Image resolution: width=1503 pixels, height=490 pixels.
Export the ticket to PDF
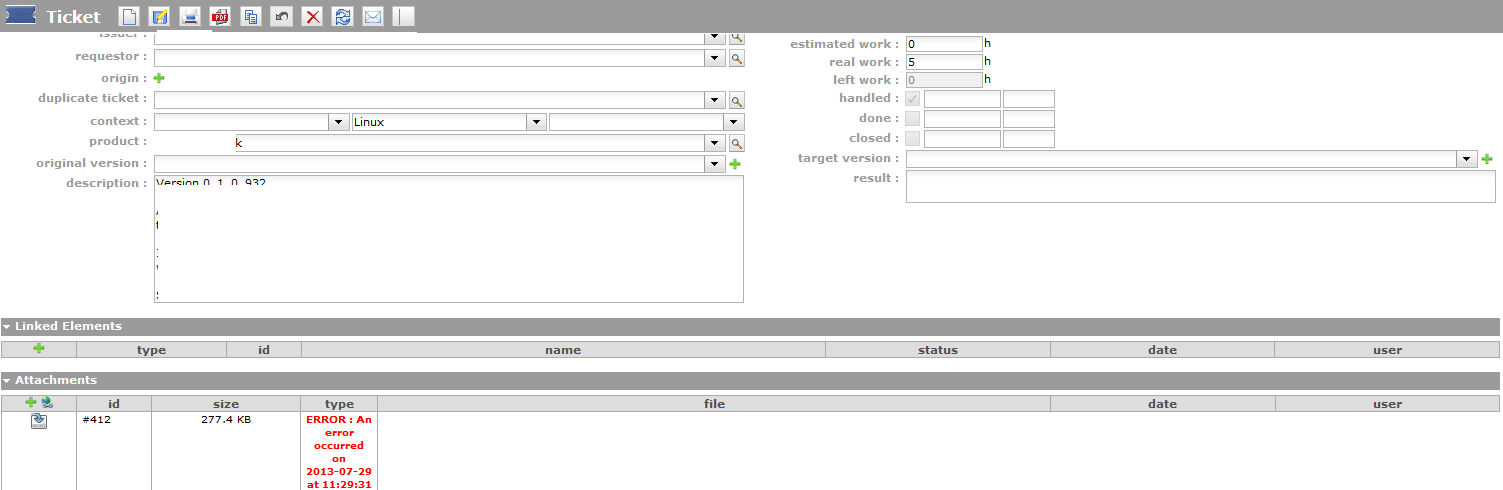(220, 16)
